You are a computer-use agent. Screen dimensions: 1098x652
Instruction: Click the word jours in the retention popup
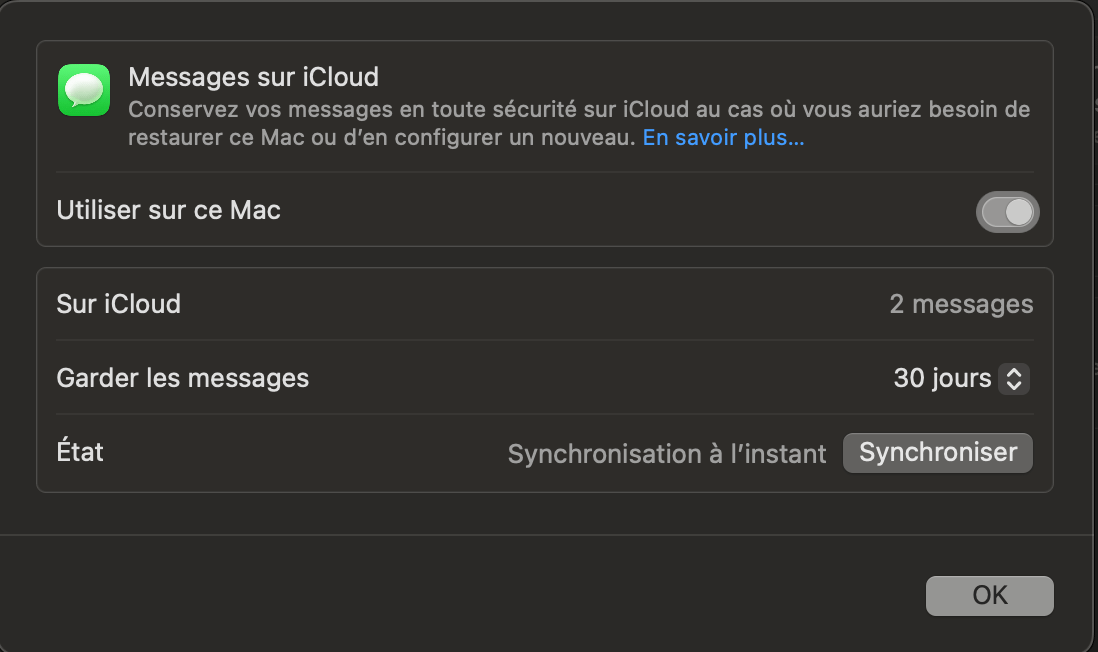click(962, 379)
